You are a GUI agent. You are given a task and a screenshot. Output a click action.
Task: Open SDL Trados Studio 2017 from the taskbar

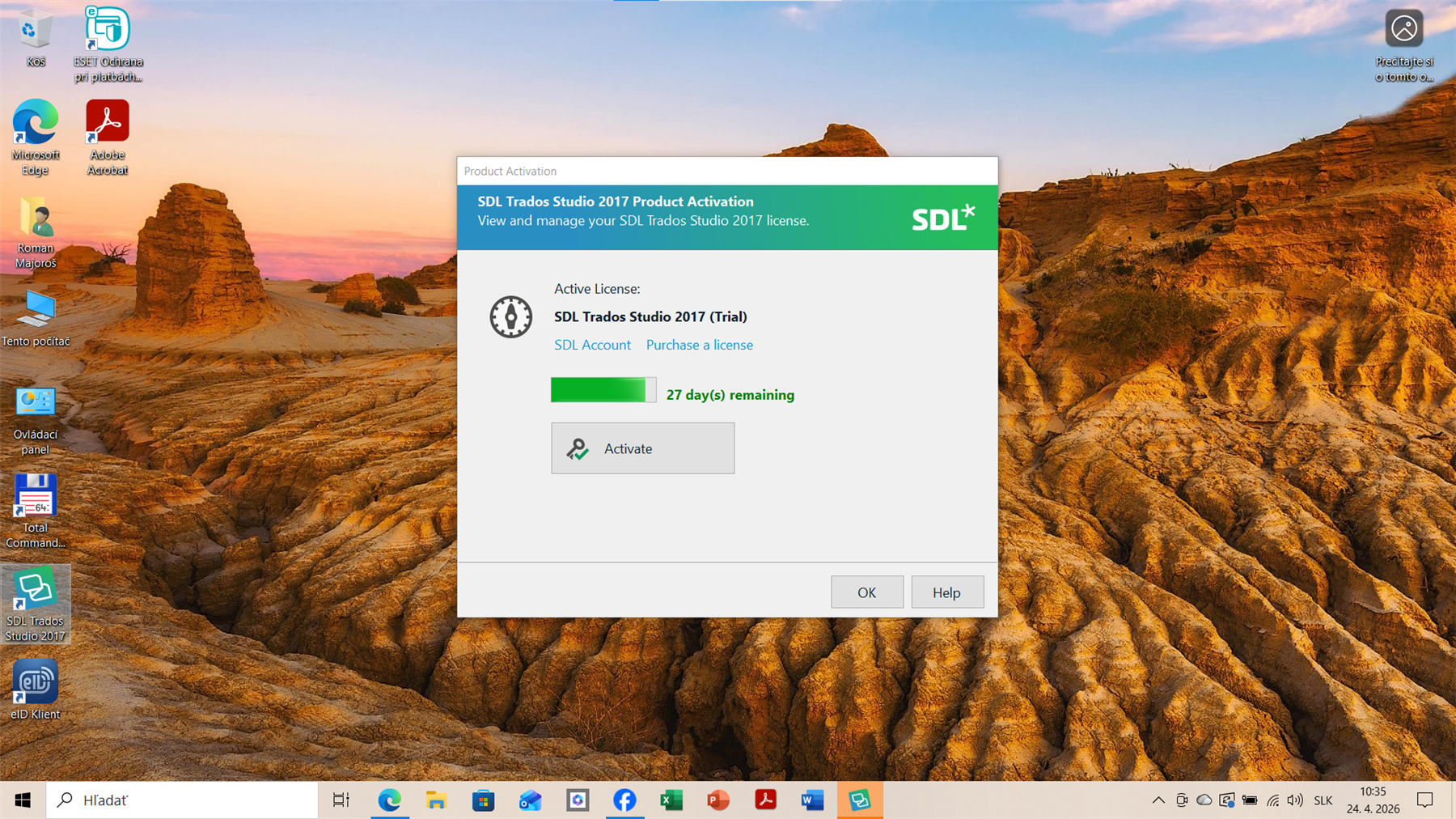860,800
